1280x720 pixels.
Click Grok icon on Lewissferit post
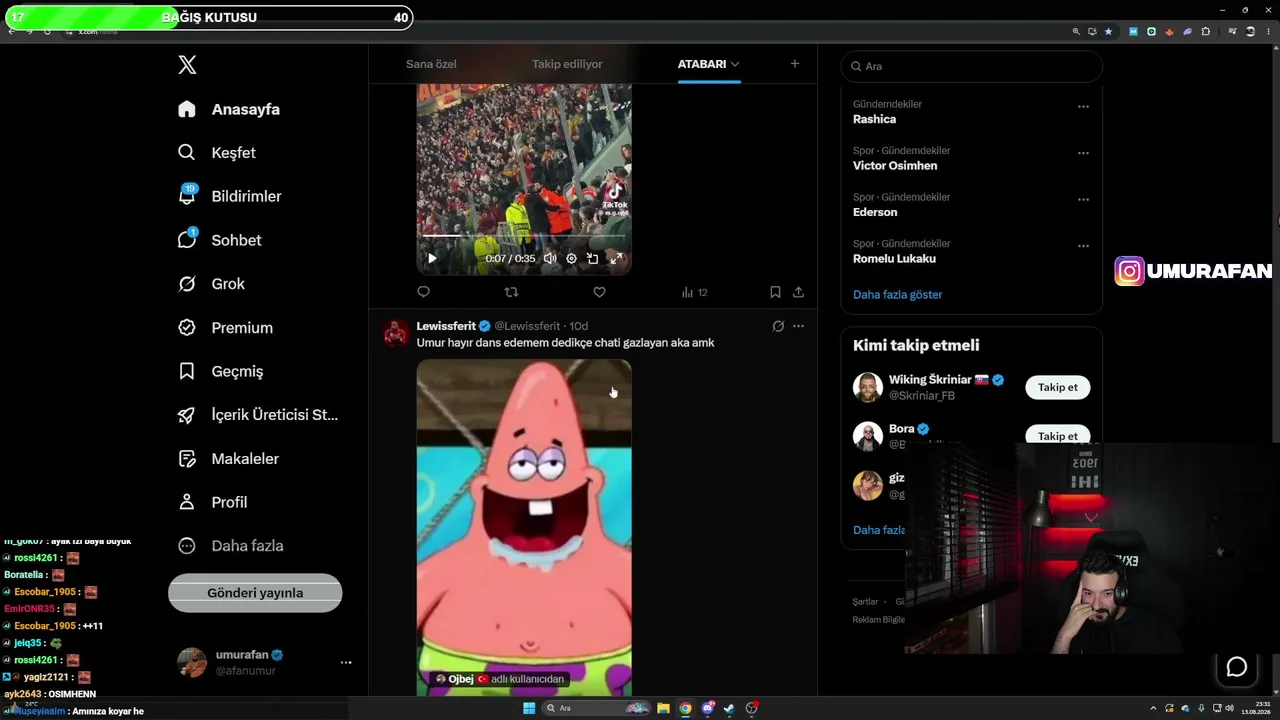tap(778, 326)
